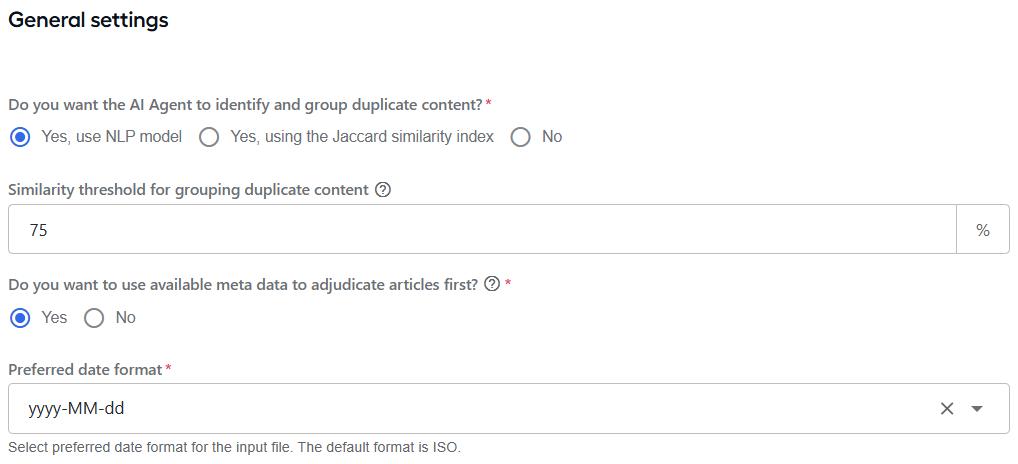Click the 'Yes, using the Jaccard similarity index' label text
Screen dimensions: 1018x464
(362, 137)
